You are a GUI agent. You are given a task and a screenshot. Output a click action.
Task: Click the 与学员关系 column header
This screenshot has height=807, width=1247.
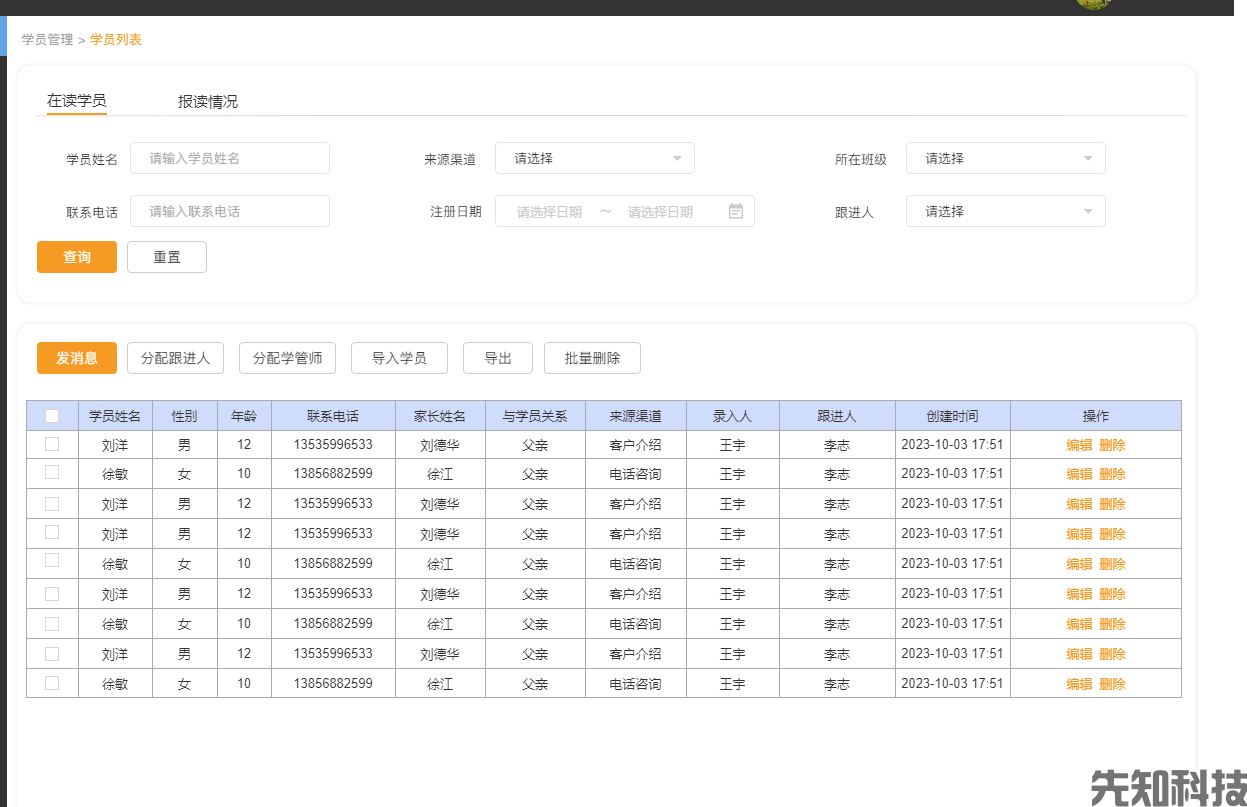pyautogui.click(x=535, y=416)
